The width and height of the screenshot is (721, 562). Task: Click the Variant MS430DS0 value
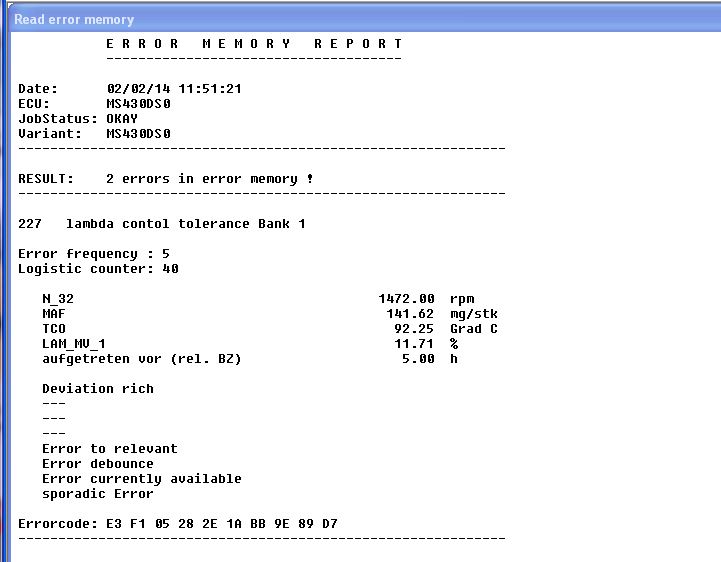click(x=138, y=134)
